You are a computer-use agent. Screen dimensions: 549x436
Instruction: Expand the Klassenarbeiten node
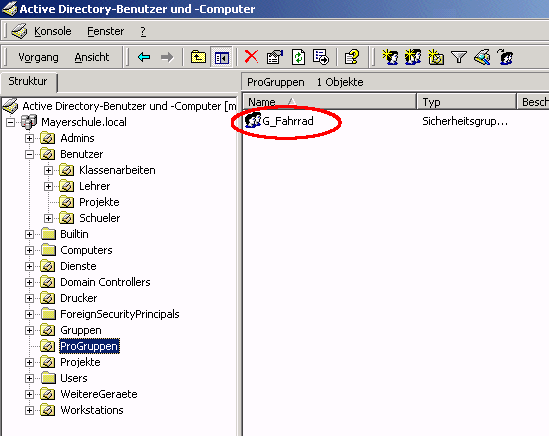pos(48,171)
